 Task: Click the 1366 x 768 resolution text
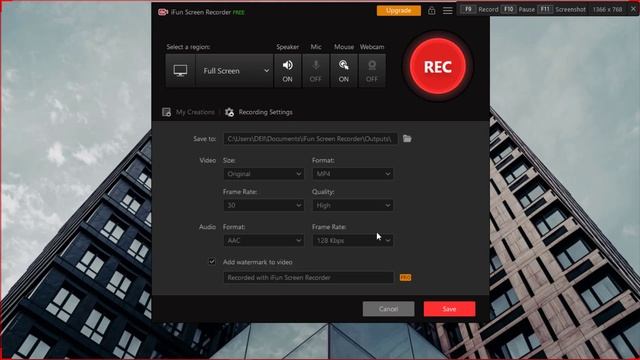(607, 9)
